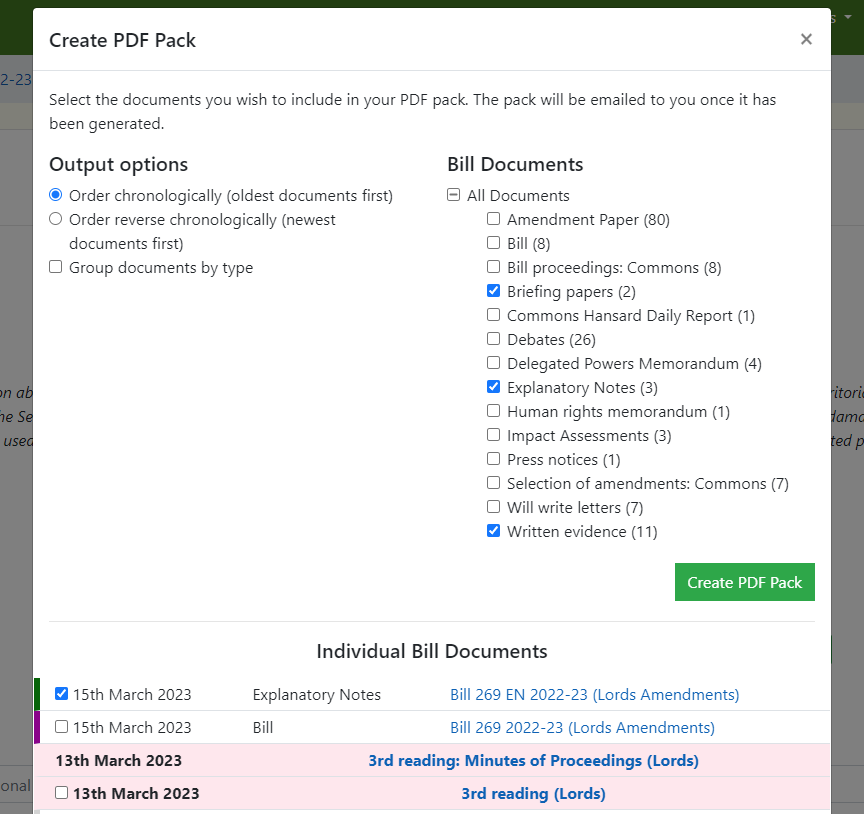The height and width of the screenshot is (814, 864).
Task: Check Human rights memorandum (1)
Action: pos(494,411)
